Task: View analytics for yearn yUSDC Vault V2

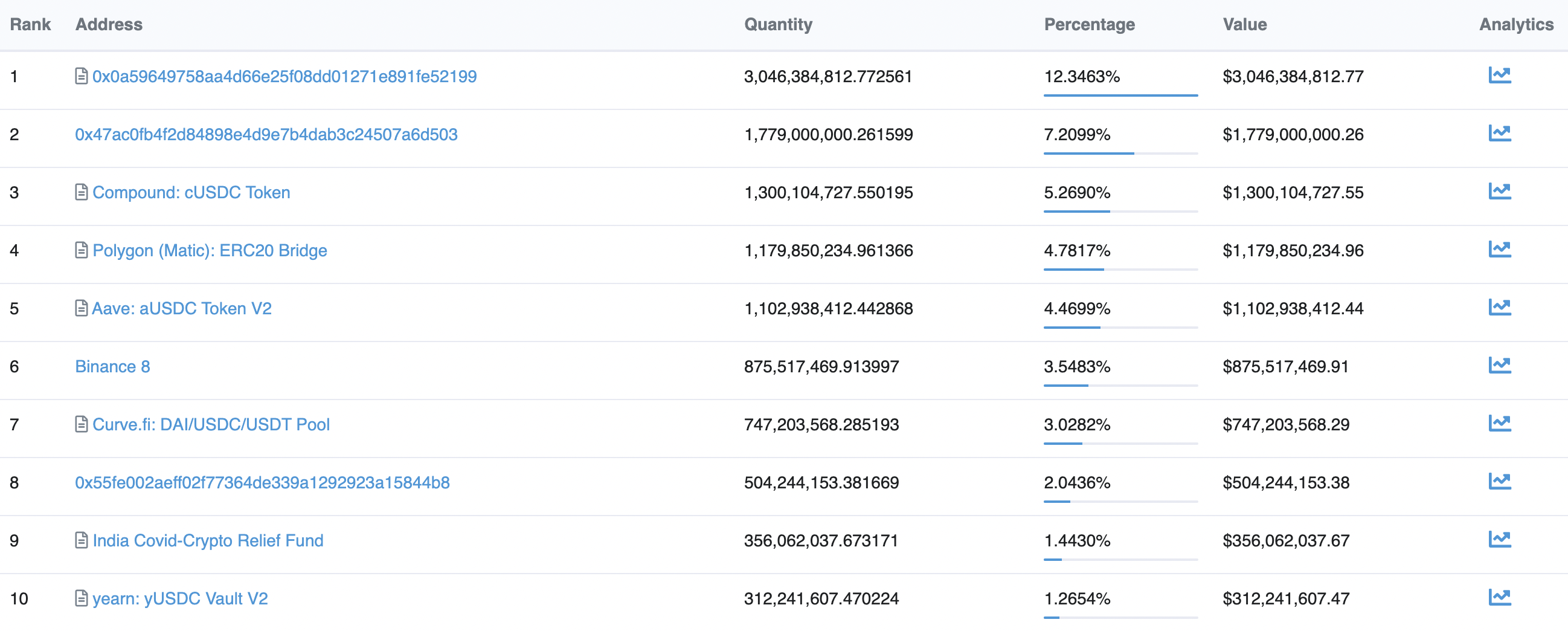Action: pyautogui.click(x=1500, y=598)
